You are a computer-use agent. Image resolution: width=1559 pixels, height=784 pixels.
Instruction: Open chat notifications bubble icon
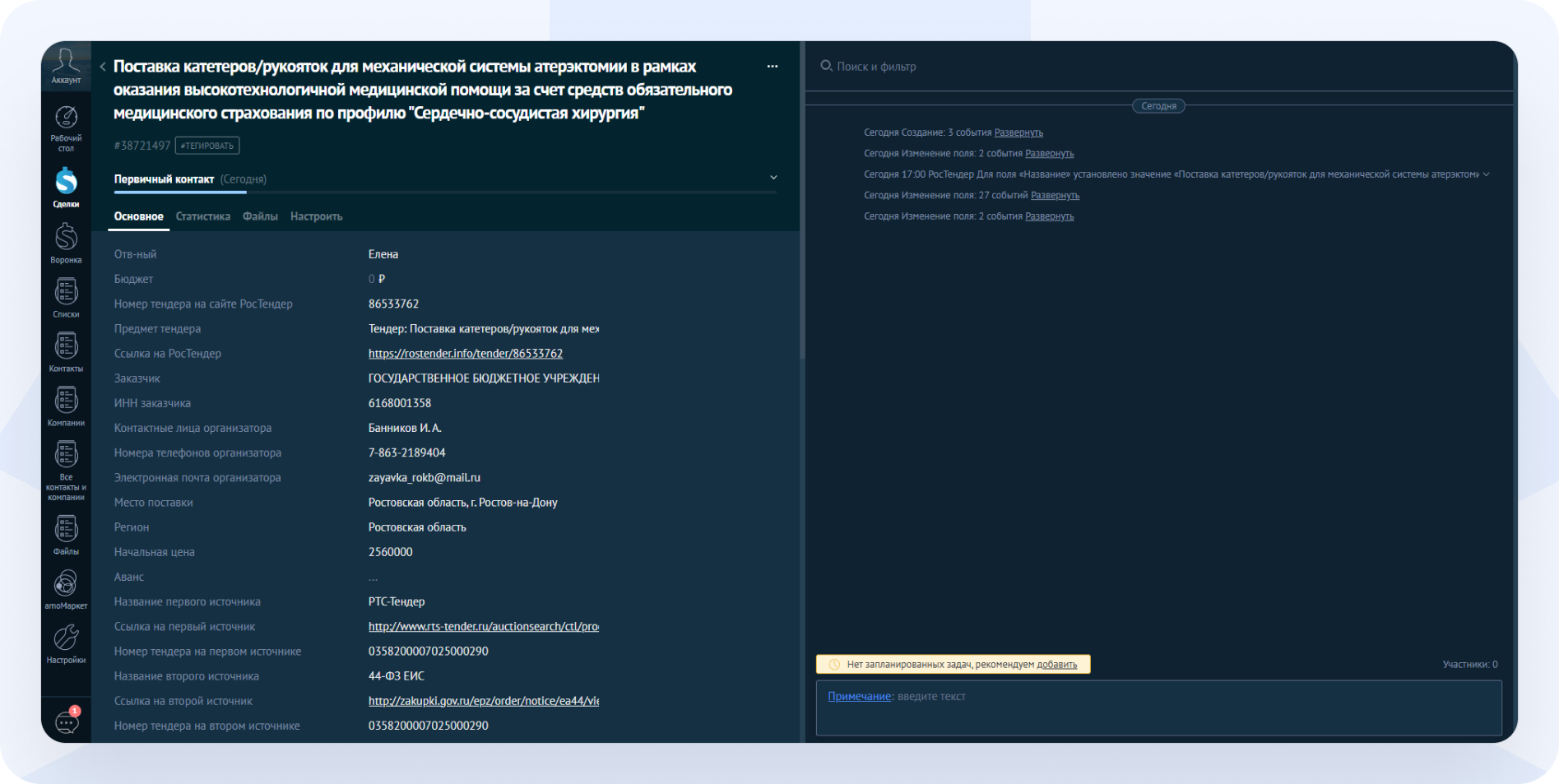[x=67, y=722]
